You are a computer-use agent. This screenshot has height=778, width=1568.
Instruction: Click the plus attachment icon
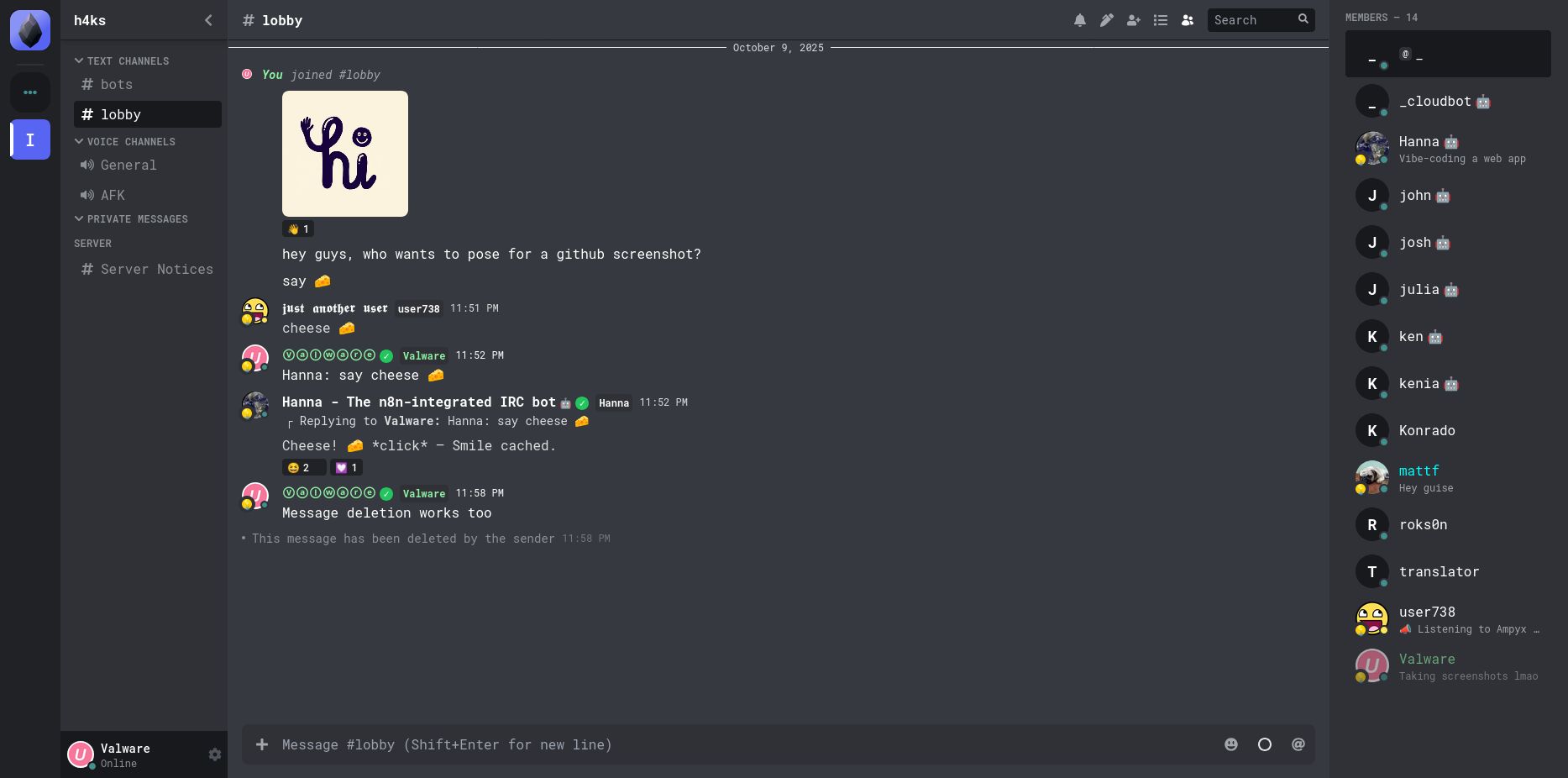(262, 744)
